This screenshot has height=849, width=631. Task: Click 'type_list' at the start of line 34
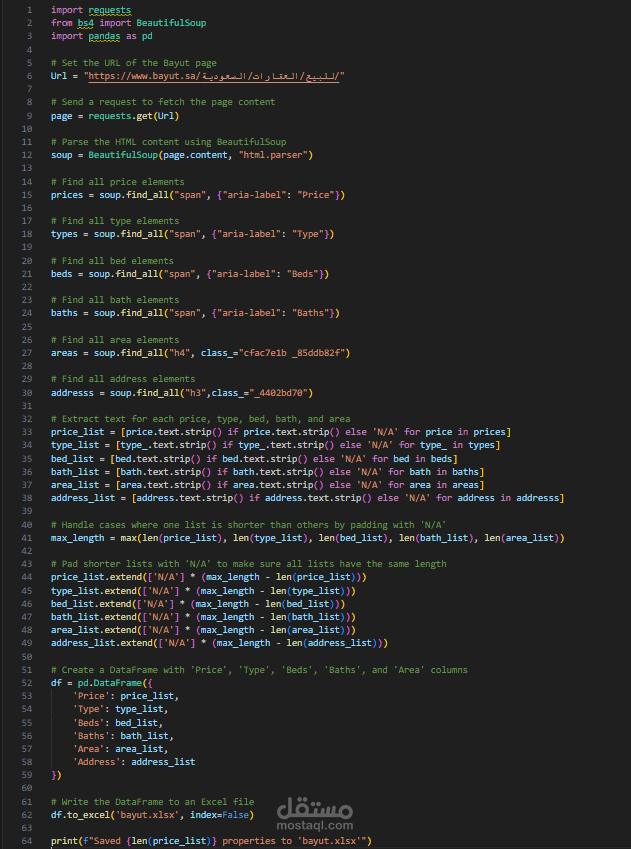[x=75, y=445]
